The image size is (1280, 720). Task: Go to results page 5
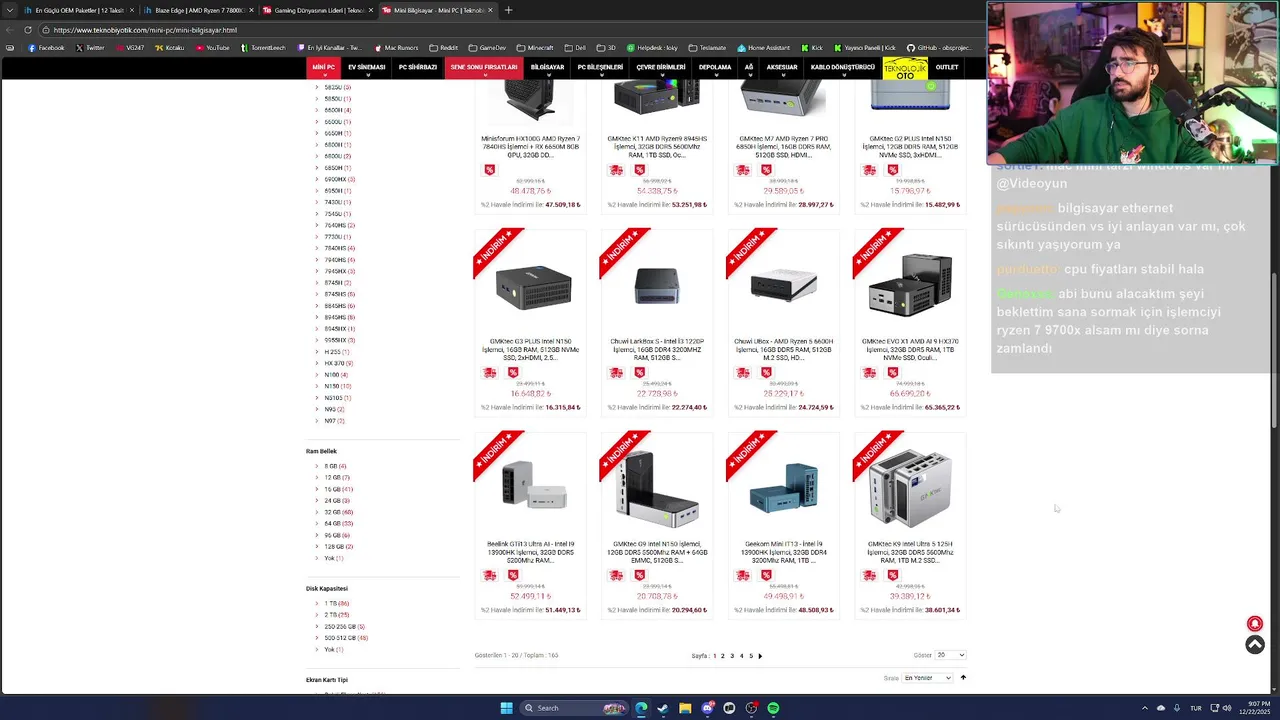coord(751,656)
